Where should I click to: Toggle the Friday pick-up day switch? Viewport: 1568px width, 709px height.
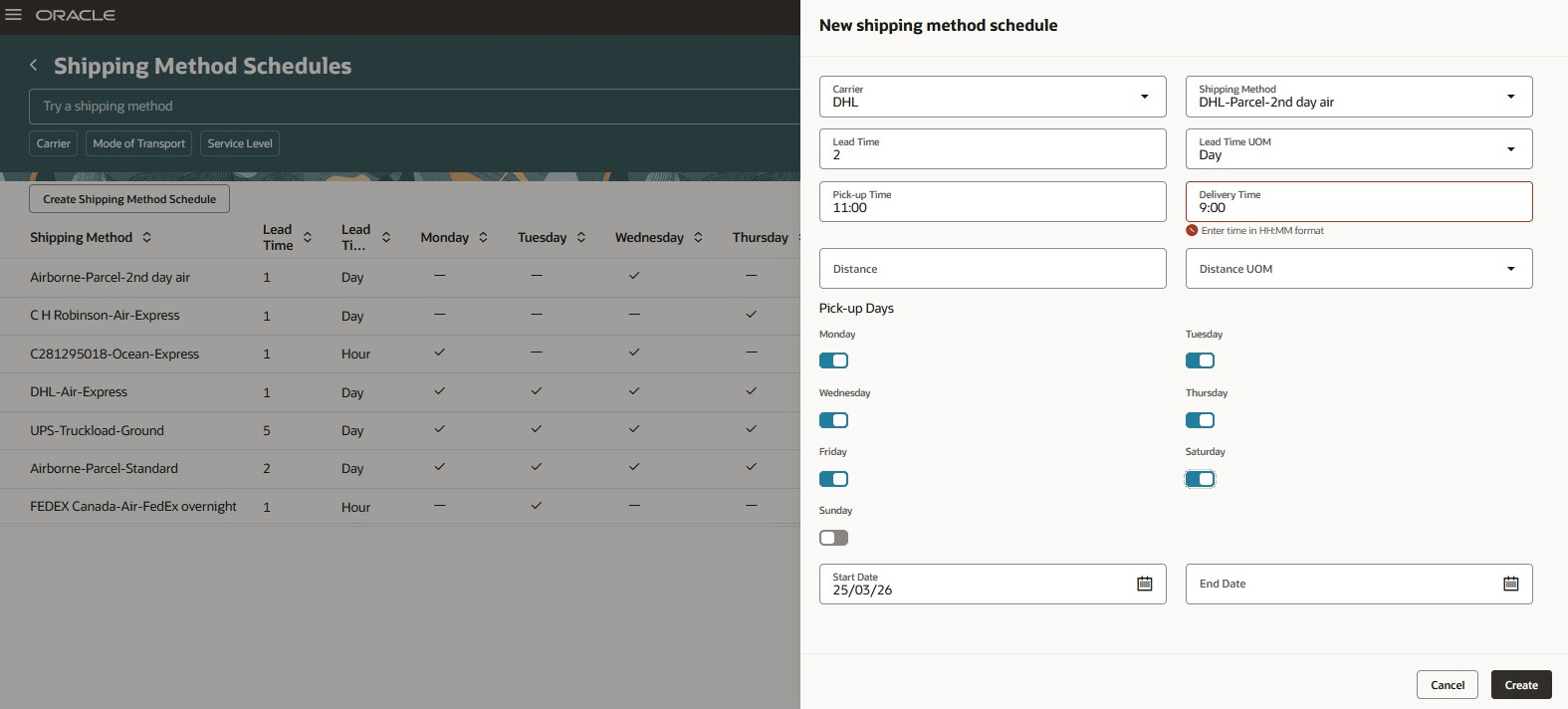pyautogui.click(x=833, y=479)
